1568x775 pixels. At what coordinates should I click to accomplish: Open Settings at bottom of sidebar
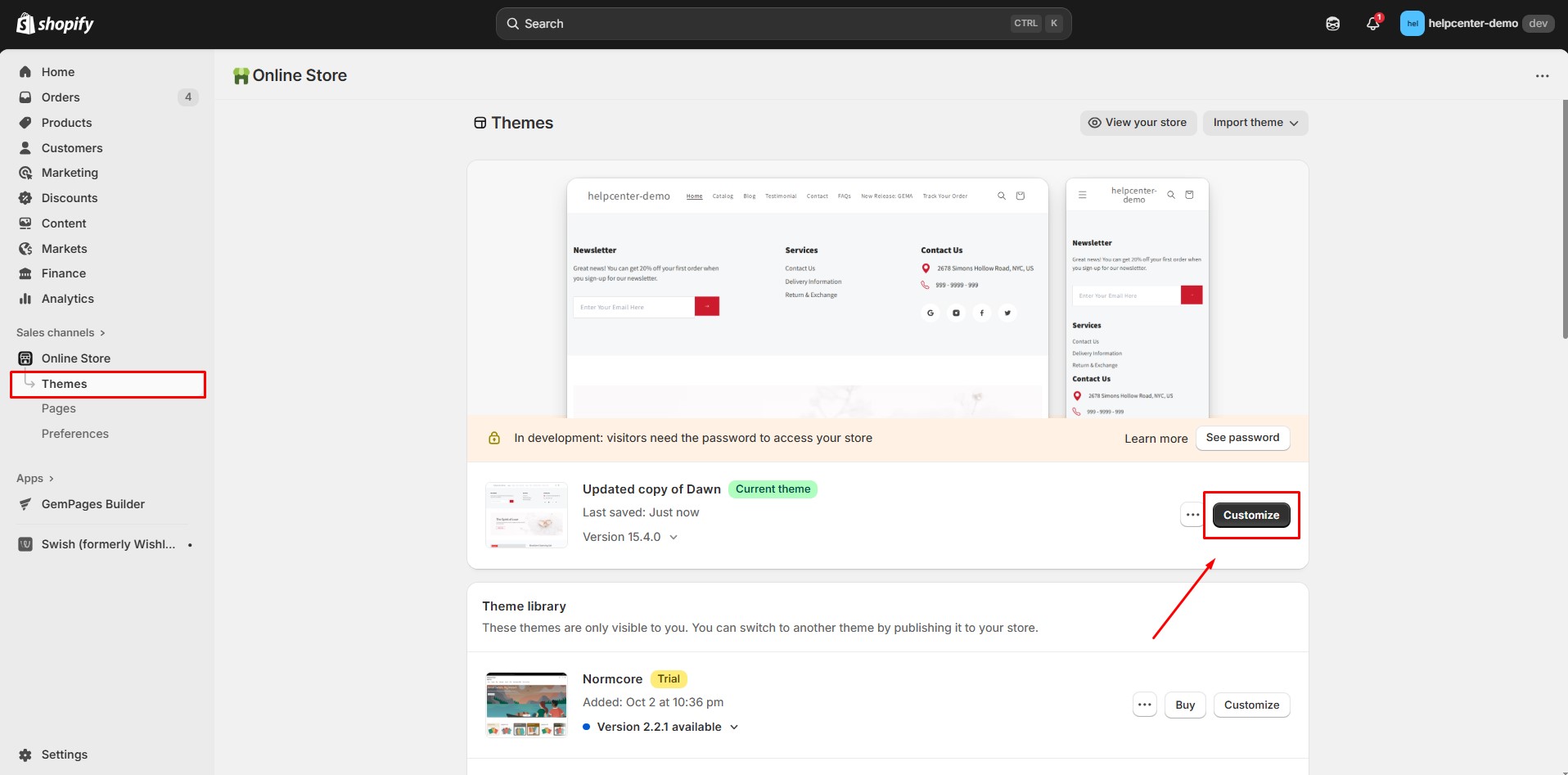(65, 755)
